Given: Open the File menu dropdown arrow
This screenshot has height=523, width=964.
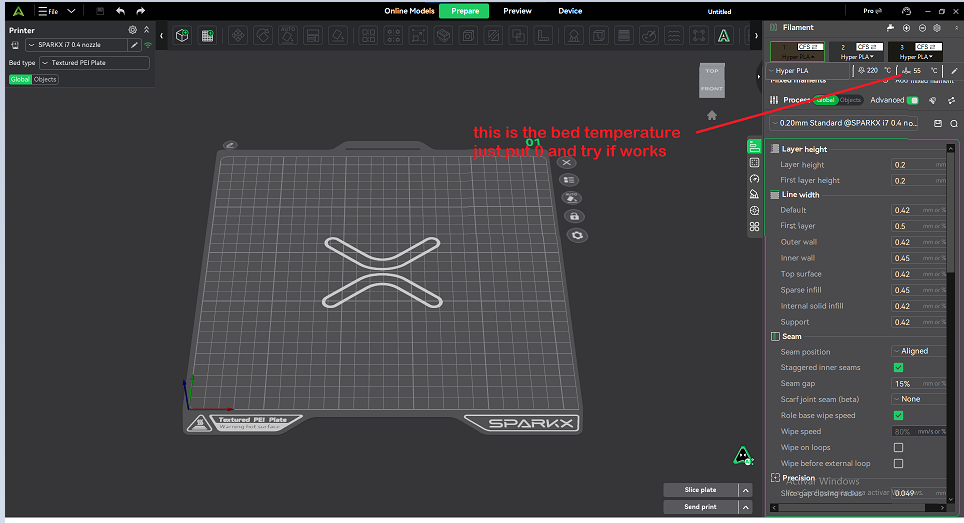Looking at the screenshot, I should pyautogui.click(x=71, y=11).
